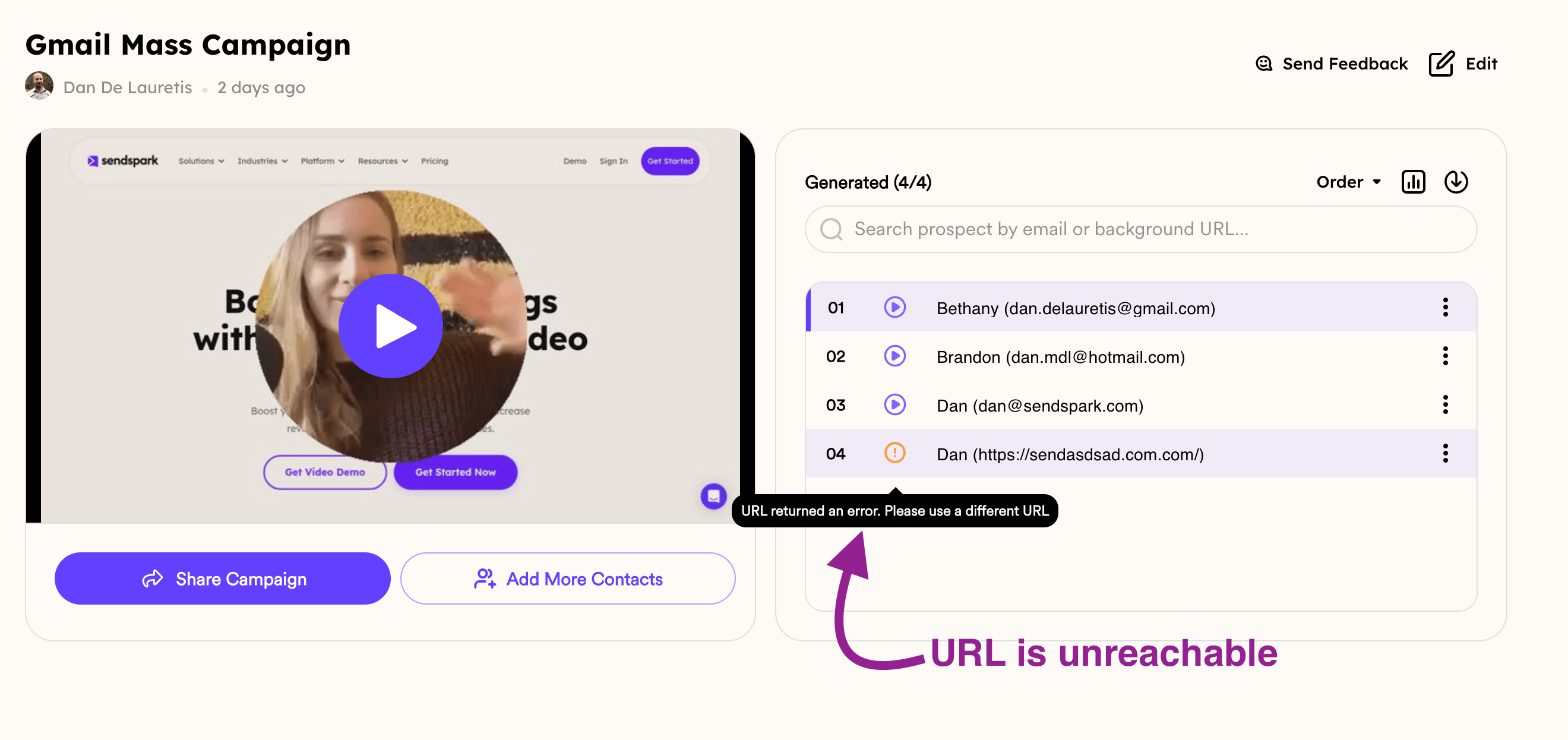This screenshot has width=1568, height=740.
Task: Open the analytics bar chart icon
Action: point(1413,181)
